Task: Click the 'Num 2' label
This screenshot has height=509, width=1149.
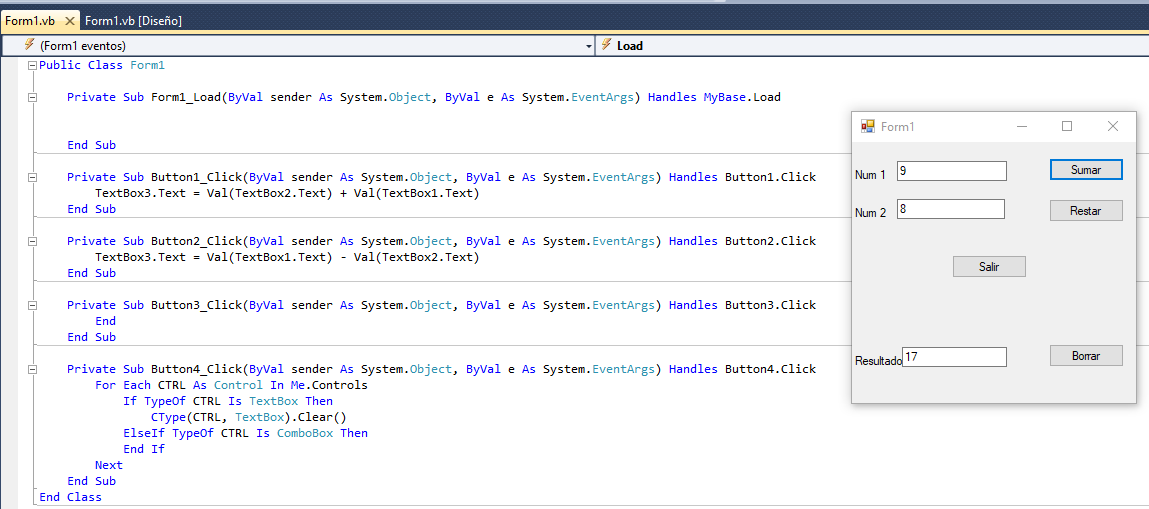Action: coord(871,213)
